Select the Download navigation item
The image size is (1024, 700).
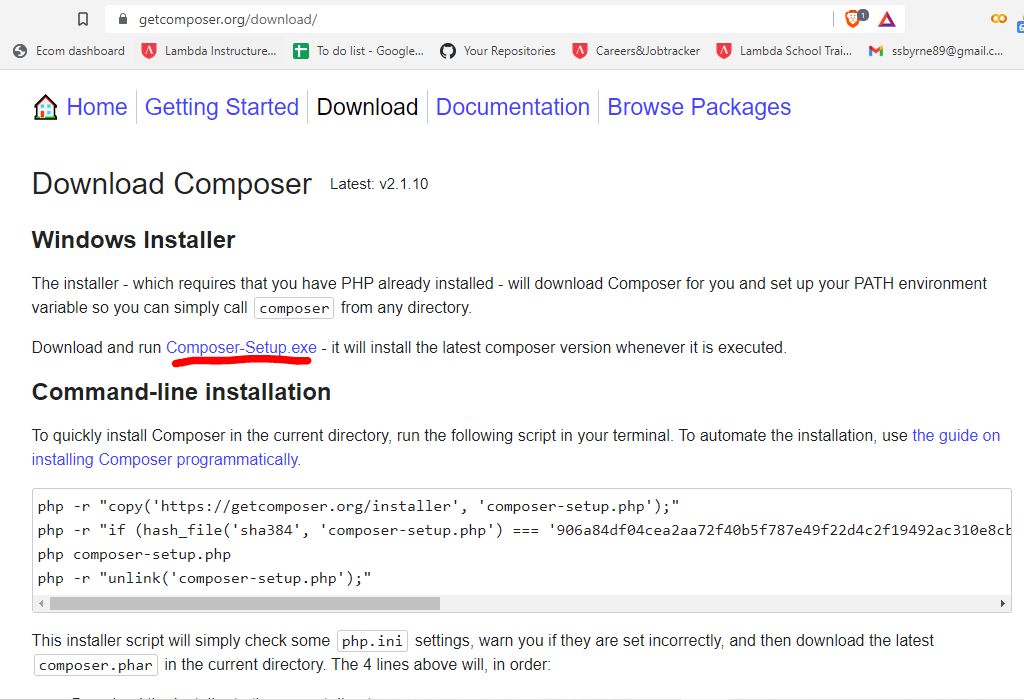click(x=367, y=107)
